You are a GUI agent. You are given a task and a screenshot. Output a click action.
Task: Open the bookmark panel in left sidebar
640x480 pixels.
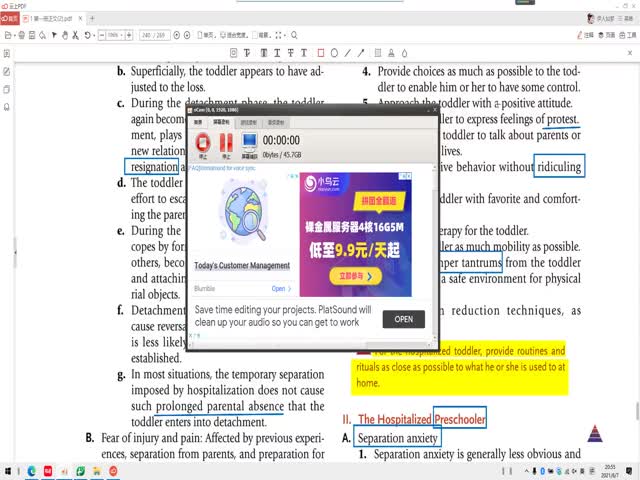pyautogui.click(x=7, y=107)
